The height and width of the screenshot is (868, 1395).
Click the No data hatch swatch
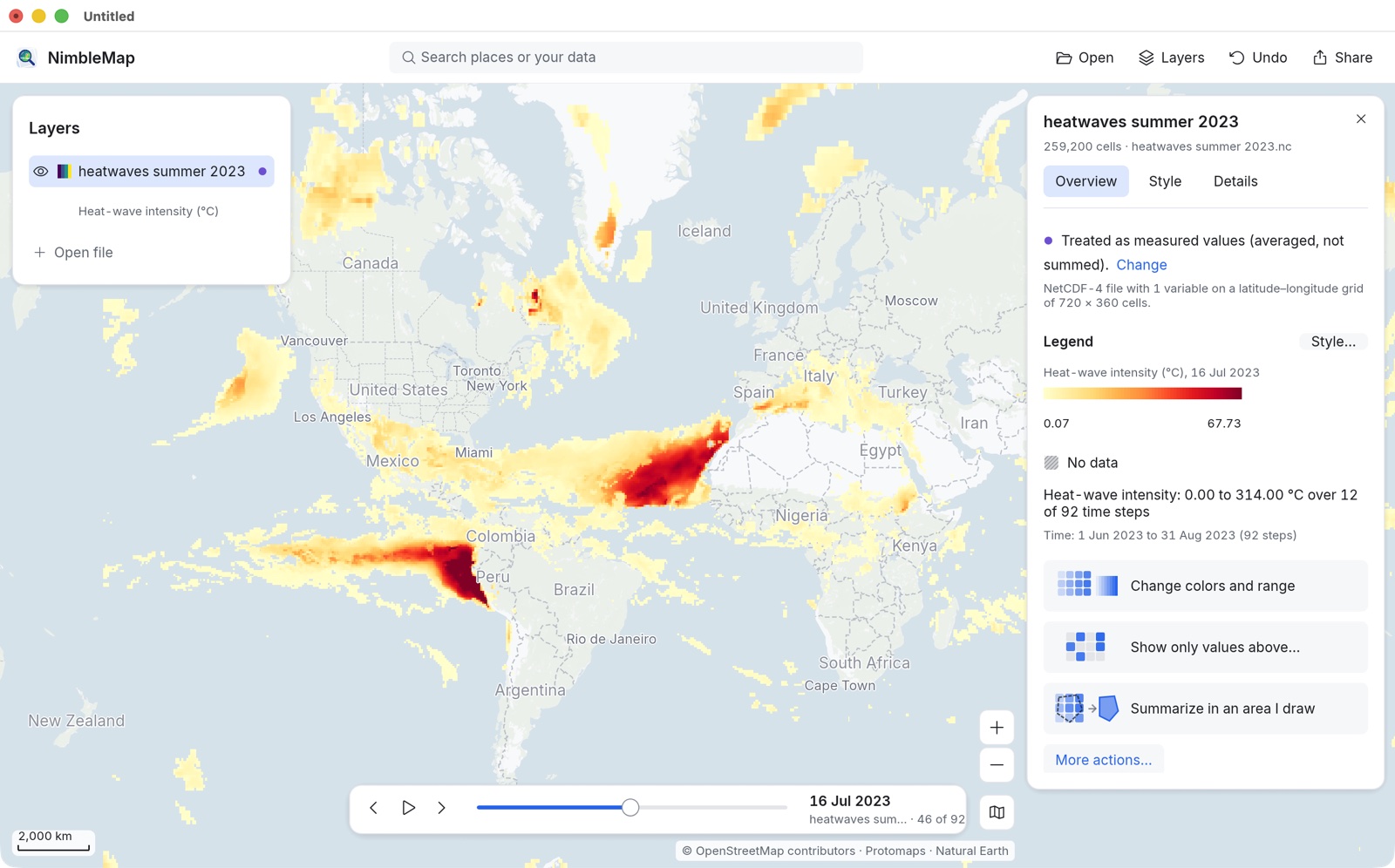click(1051, 463)
